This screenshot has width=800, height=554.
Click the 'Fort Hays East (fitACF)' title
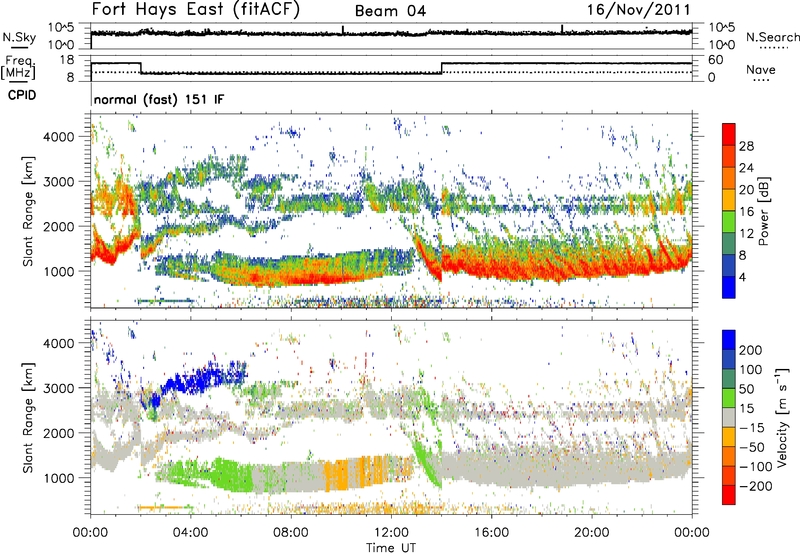click(196, 10)
